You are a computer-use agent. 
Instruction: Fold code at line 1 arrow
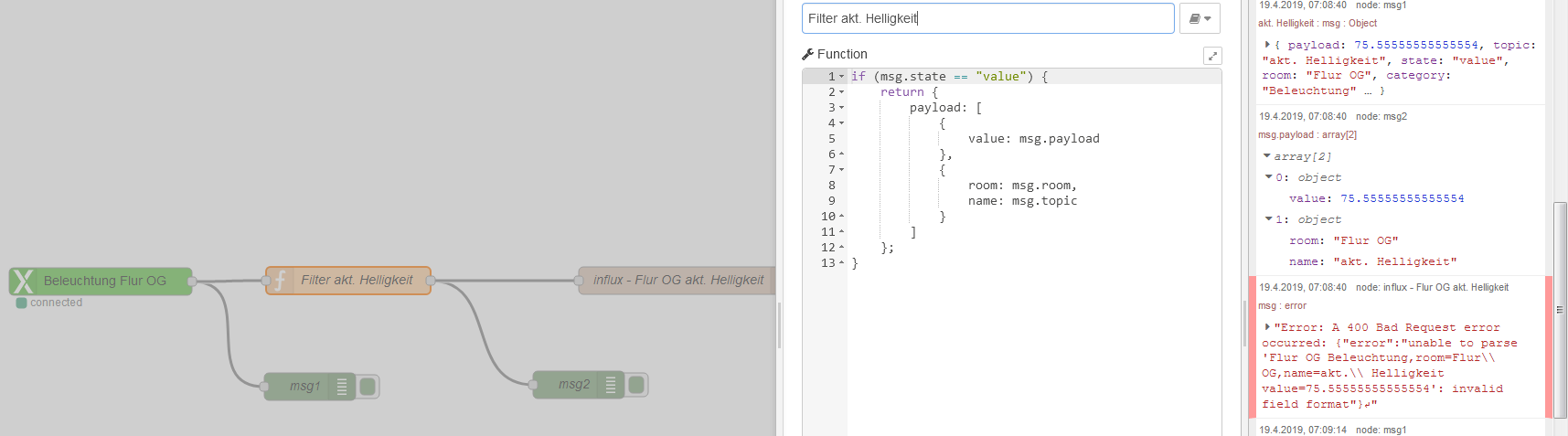pos(842,77)
